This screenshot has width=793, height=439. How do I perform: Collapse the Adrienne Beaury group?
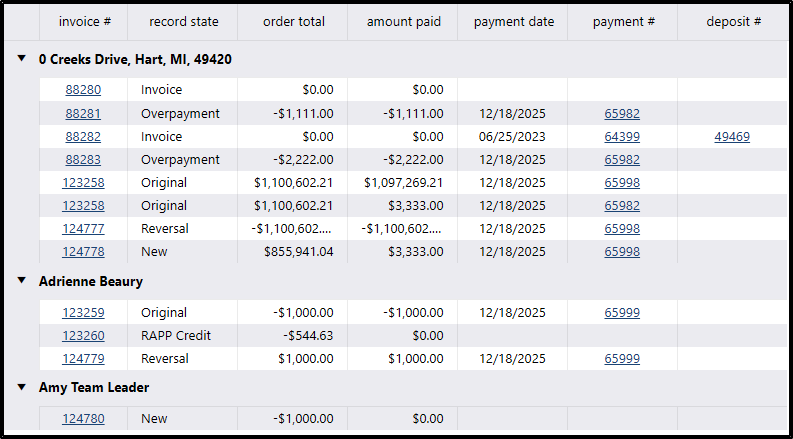coord(22,281)
